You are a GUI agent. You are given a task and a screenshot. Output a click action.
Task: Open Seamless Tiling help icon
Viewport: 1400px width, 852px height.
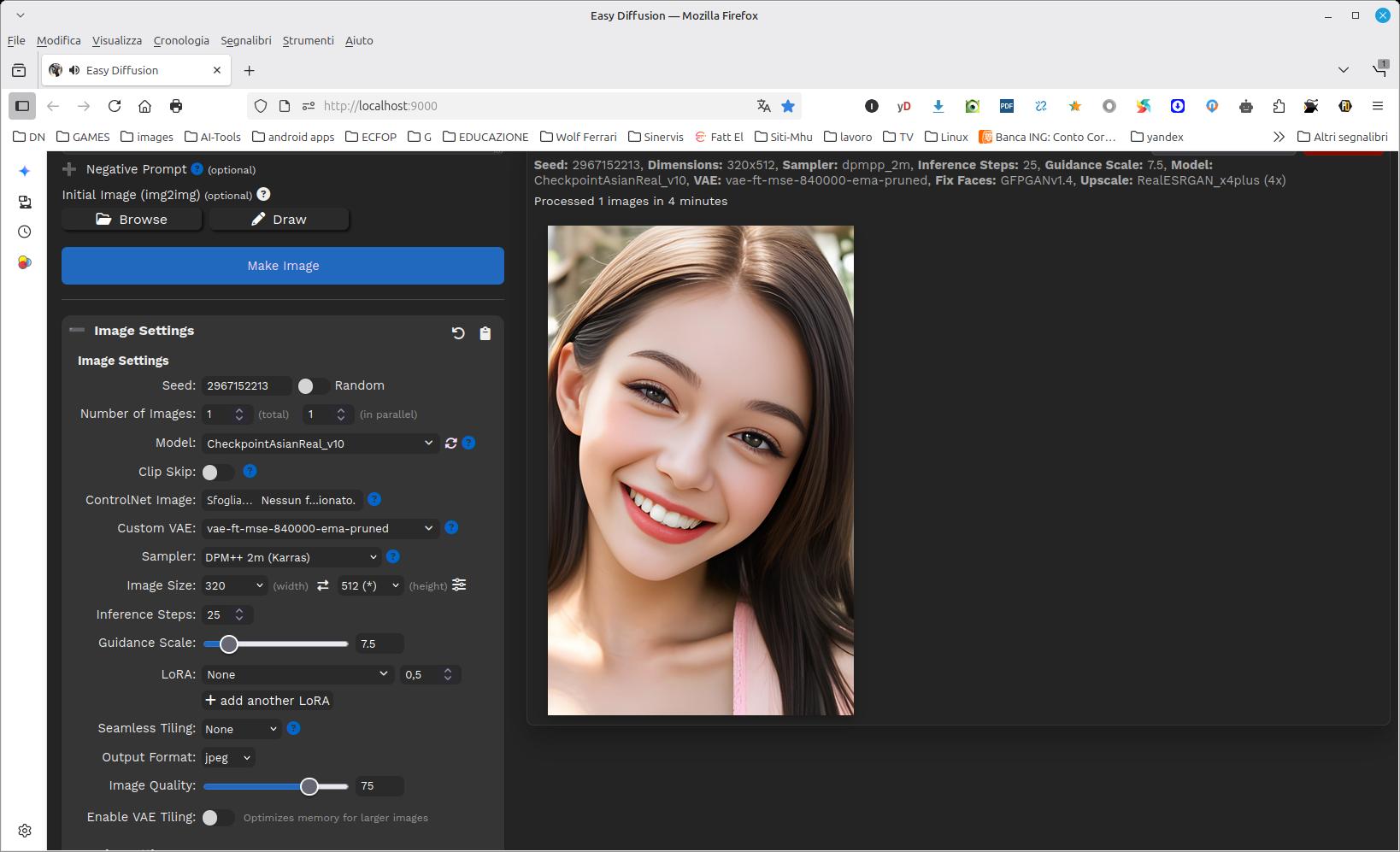pos(293,728)
